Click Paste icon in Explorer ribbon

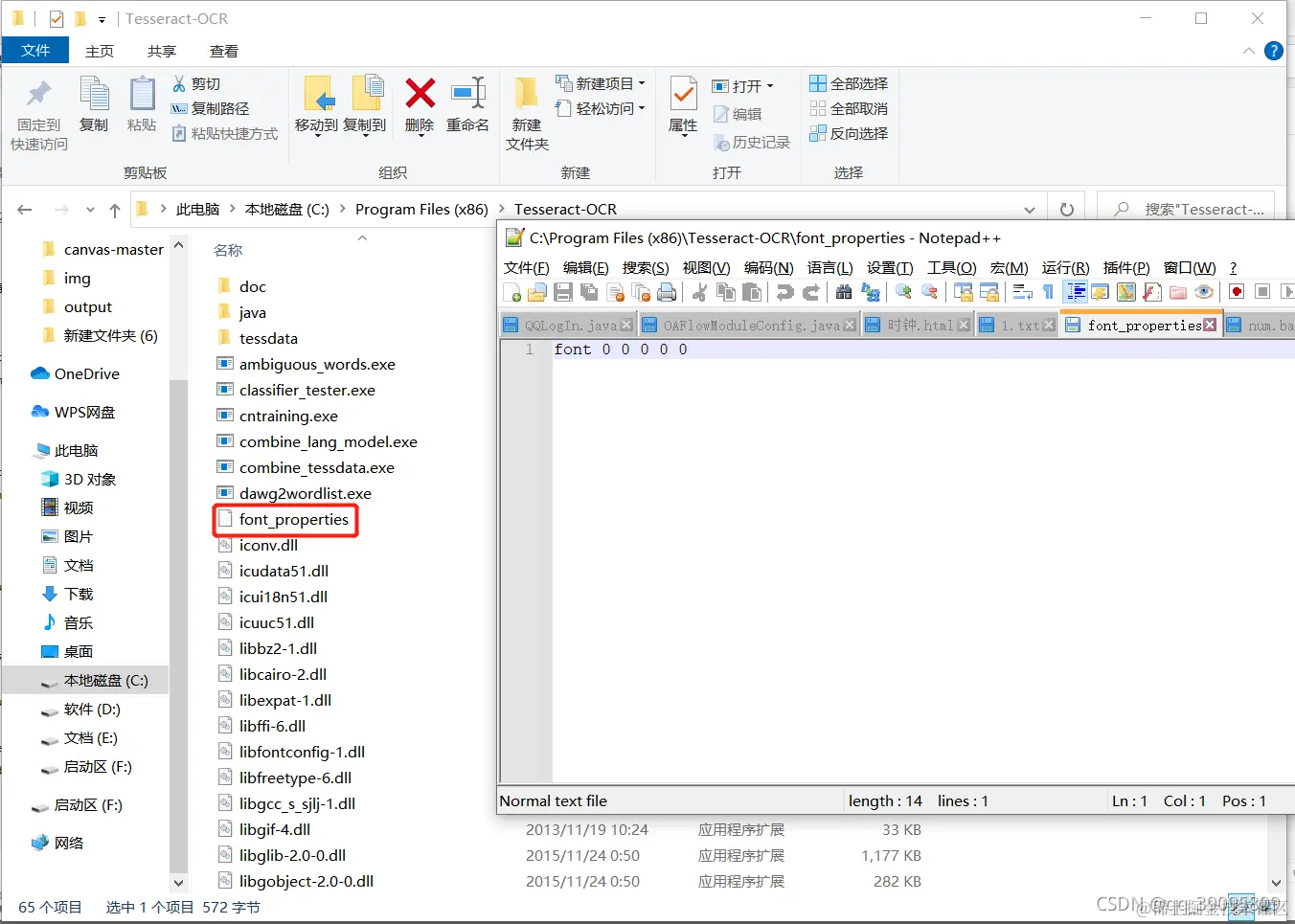pyautogui.click(x=142, y=94)
